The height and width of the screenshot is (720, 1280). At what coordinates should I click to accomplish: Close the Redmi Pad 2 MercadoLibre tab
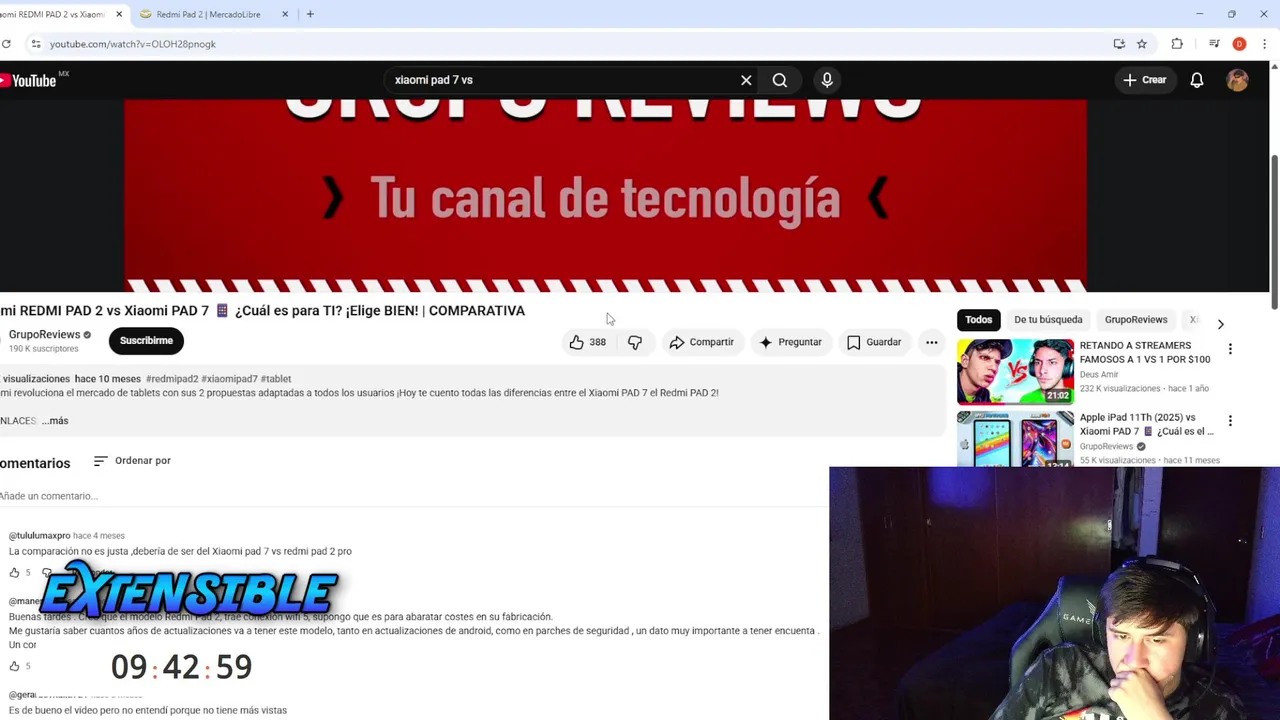point(285,14)
